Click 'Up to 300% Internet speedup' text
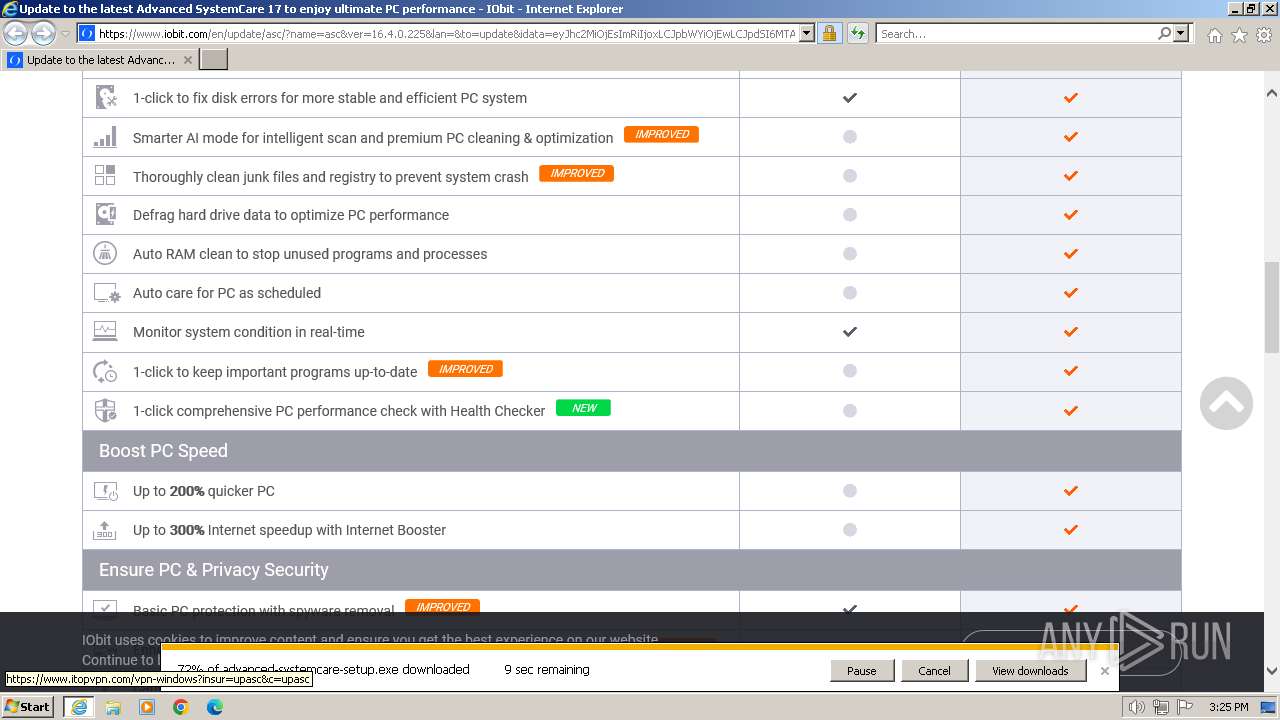The image size is (1280, 720). click(289, 530)
